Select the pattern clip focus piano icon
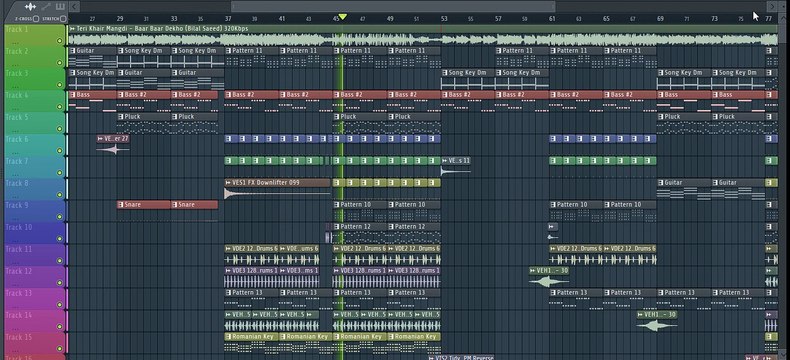Image resolution: width=790 pixels, height=360 pixels. point(60,7)
